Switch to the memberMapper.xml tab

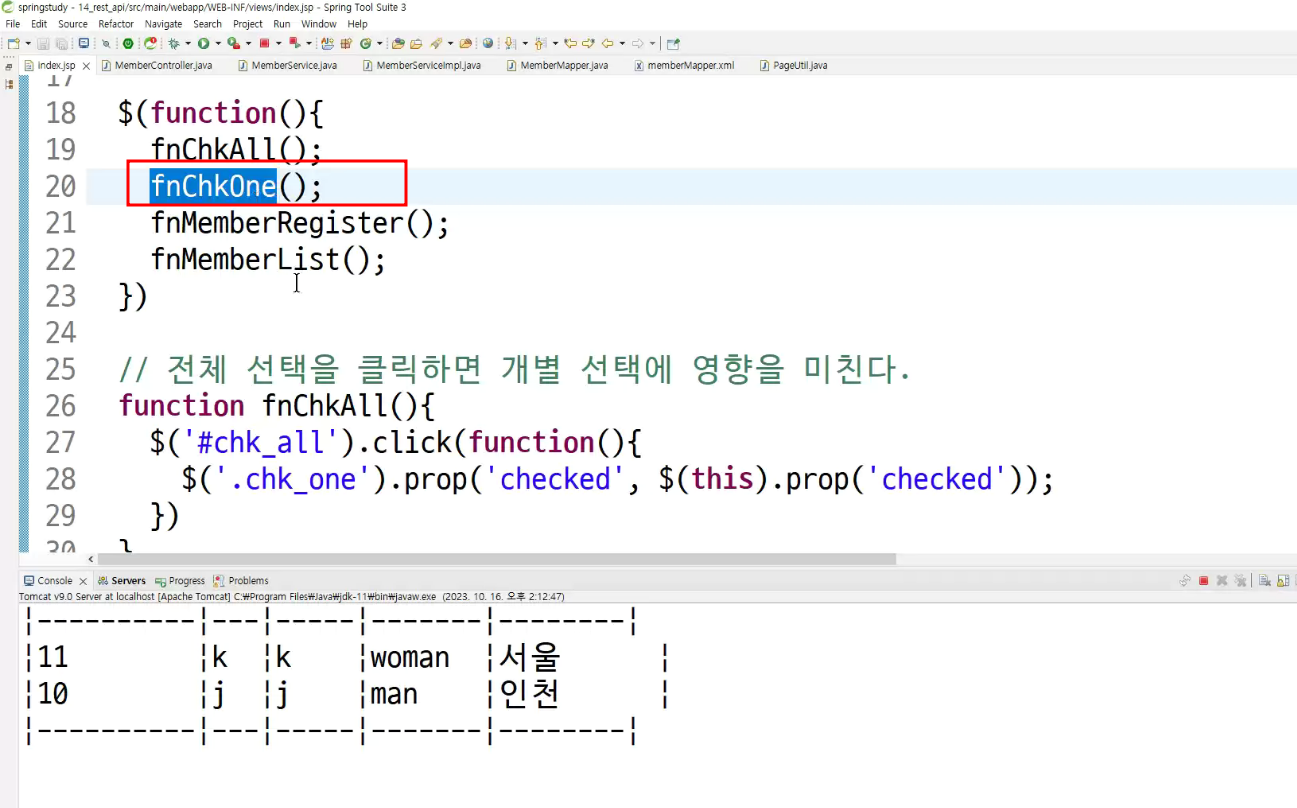(684, 66)
